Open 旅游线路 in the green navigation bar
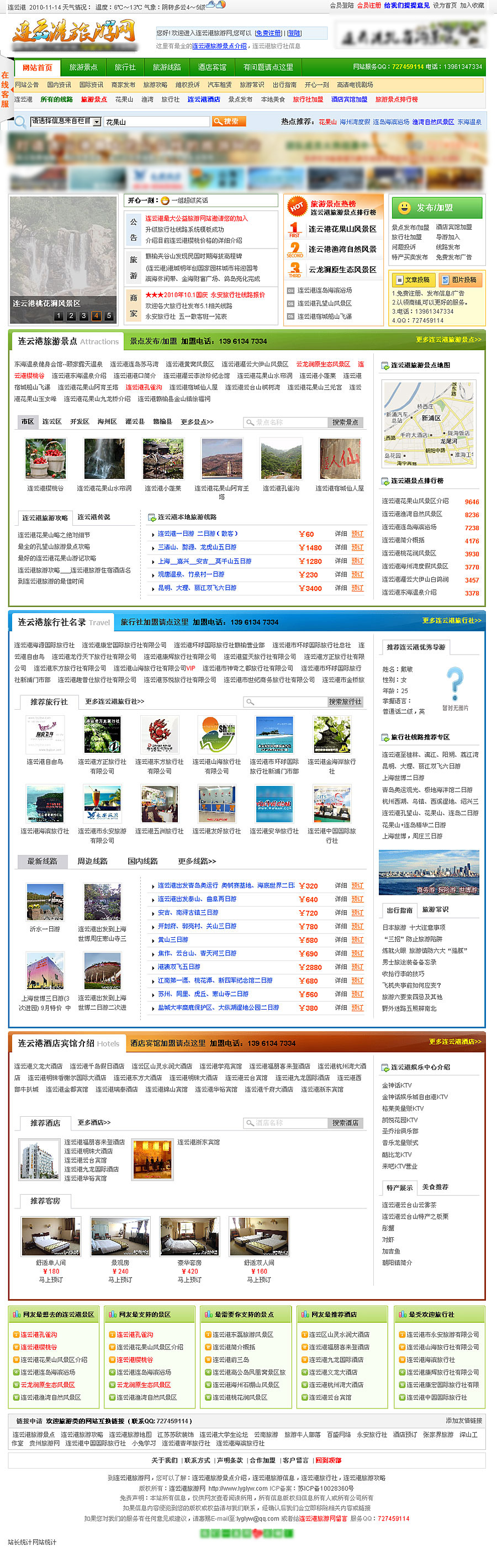Image resolution: width=497 pixels, height=1568 pixels. tap(166, 67)
